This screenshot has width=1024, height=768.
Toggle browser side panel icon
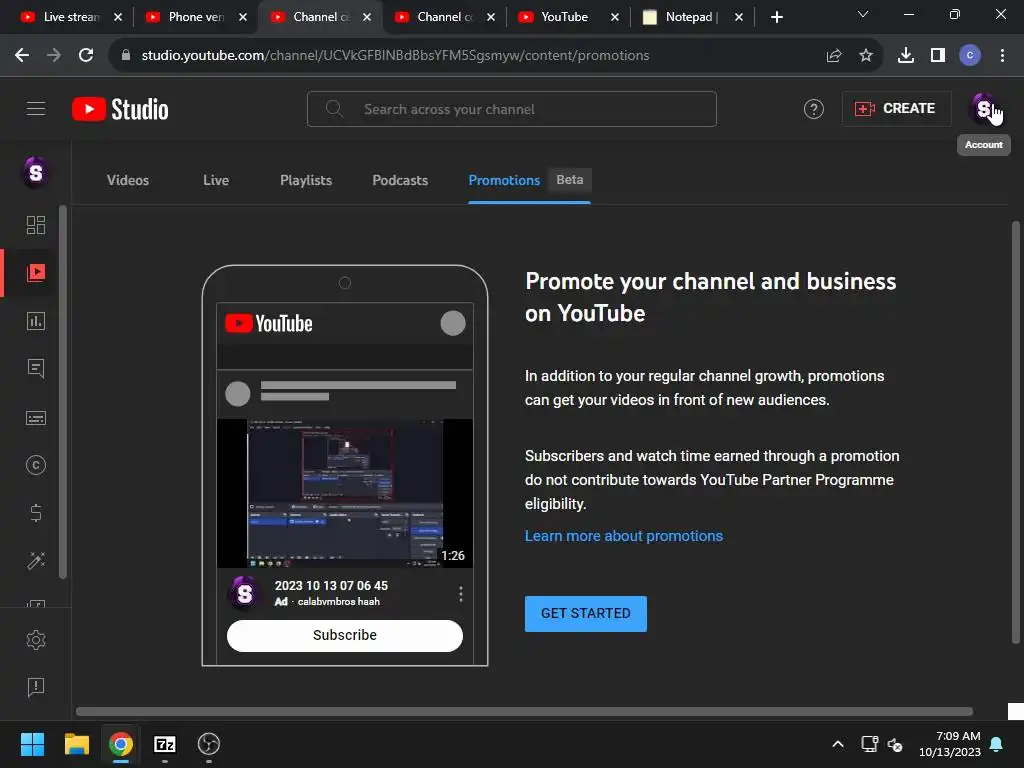(938, 56)
